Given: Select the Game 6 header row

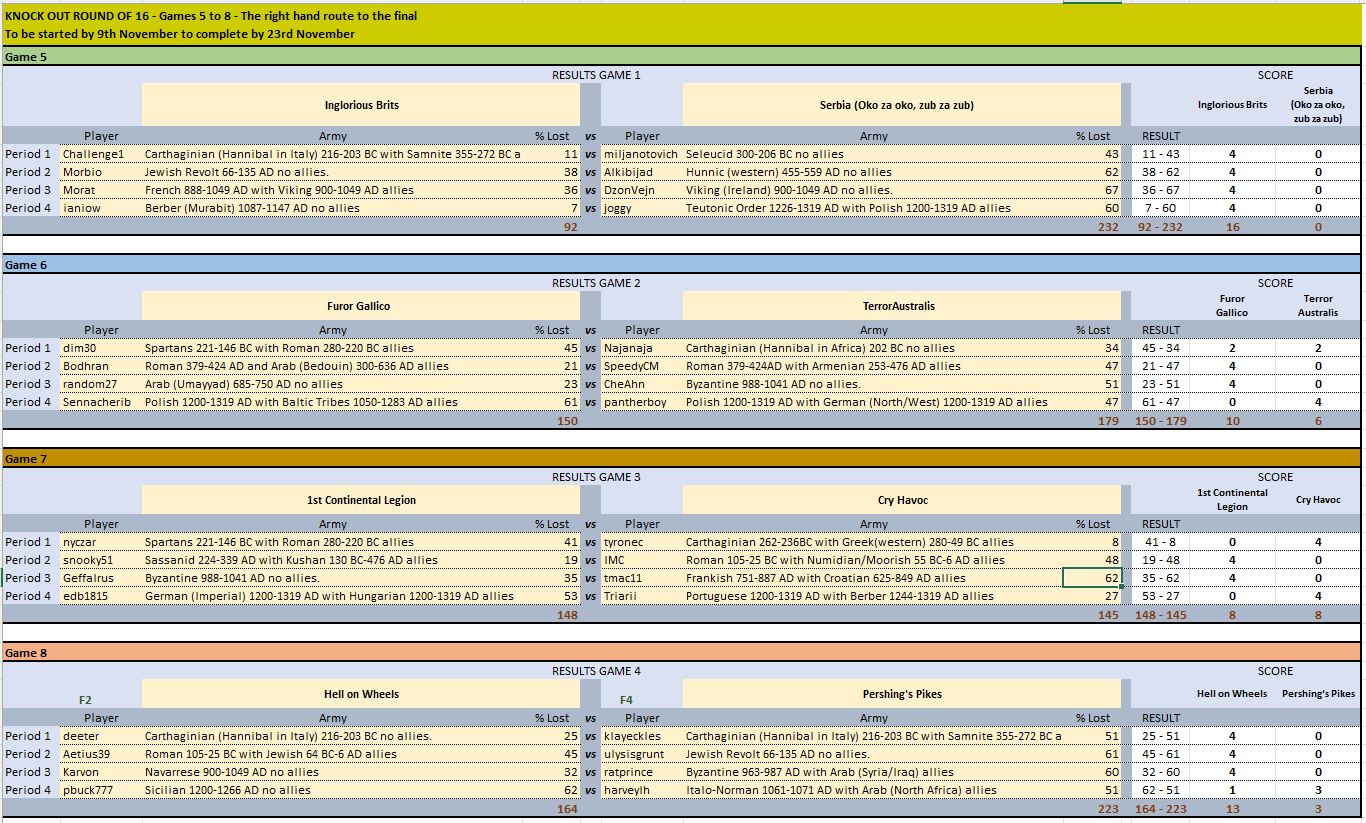Looking at the screenshot, I should [x=681, y=265].
